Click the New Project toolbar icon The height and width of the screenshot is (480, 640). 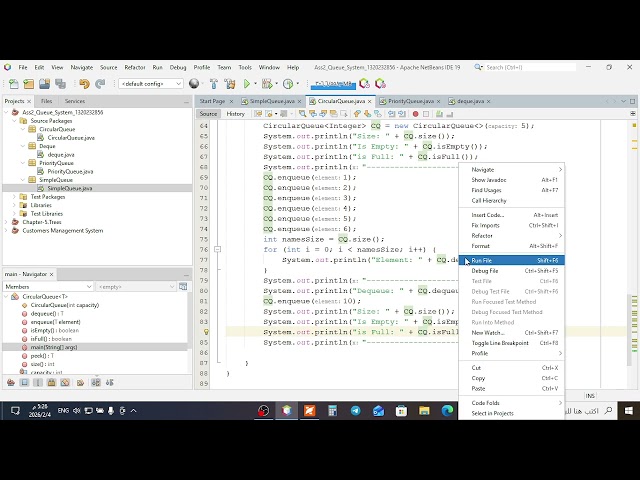(x=29, y=84)
